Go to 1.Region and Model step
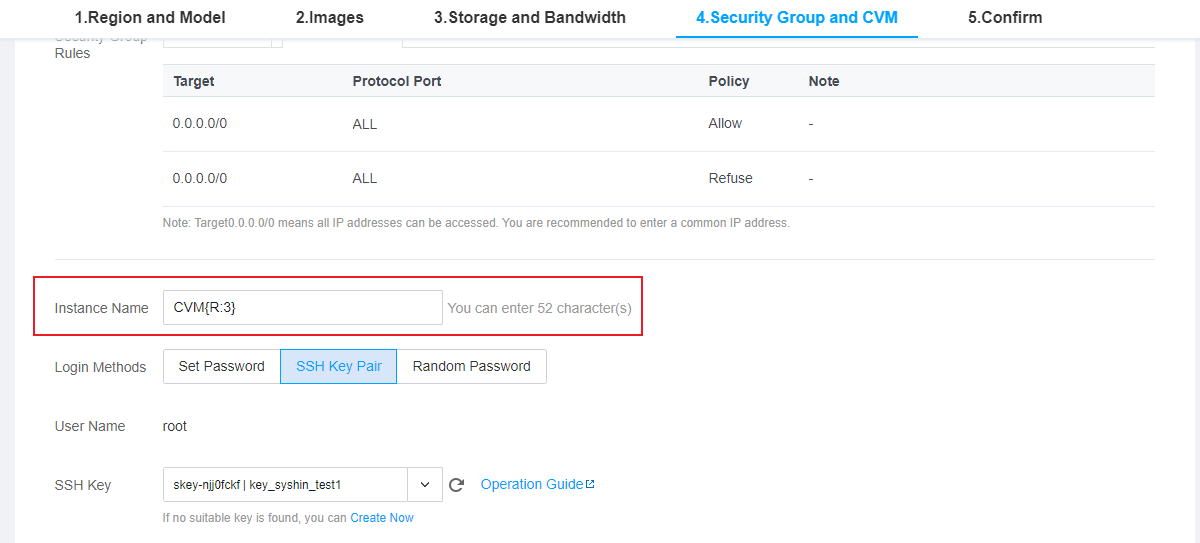The width and height of the screenshot is (1200, 543). point(150,17)
